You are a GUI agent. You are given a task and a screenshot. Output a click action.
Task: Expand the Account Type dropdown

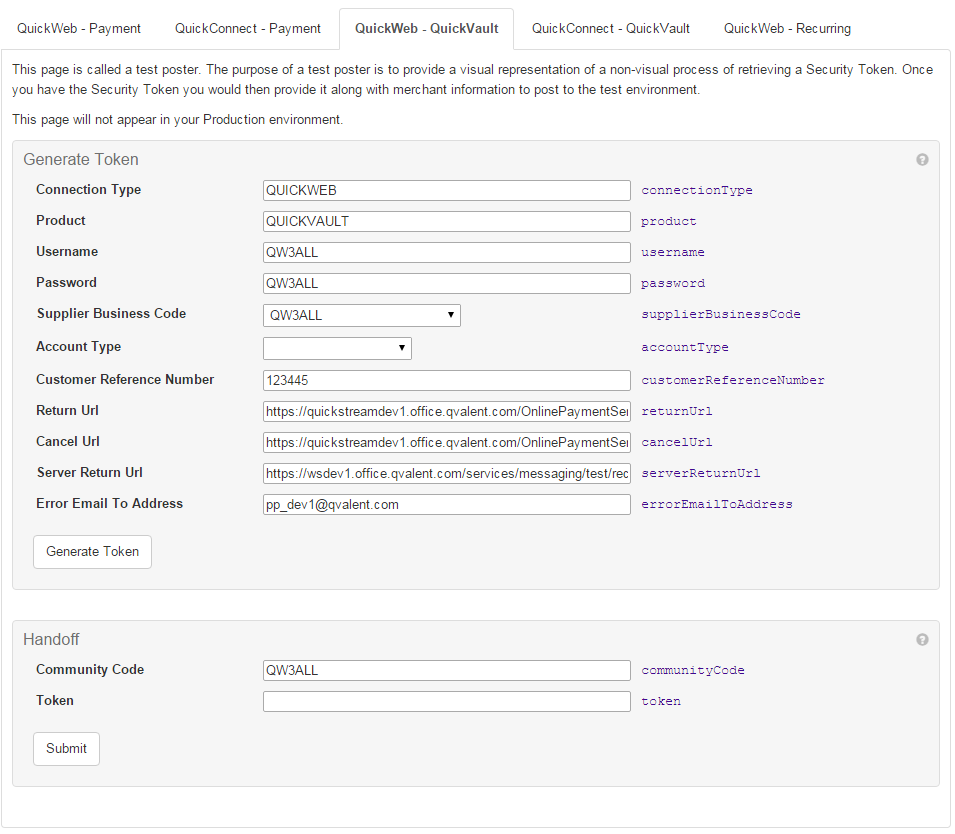[337, 348]
